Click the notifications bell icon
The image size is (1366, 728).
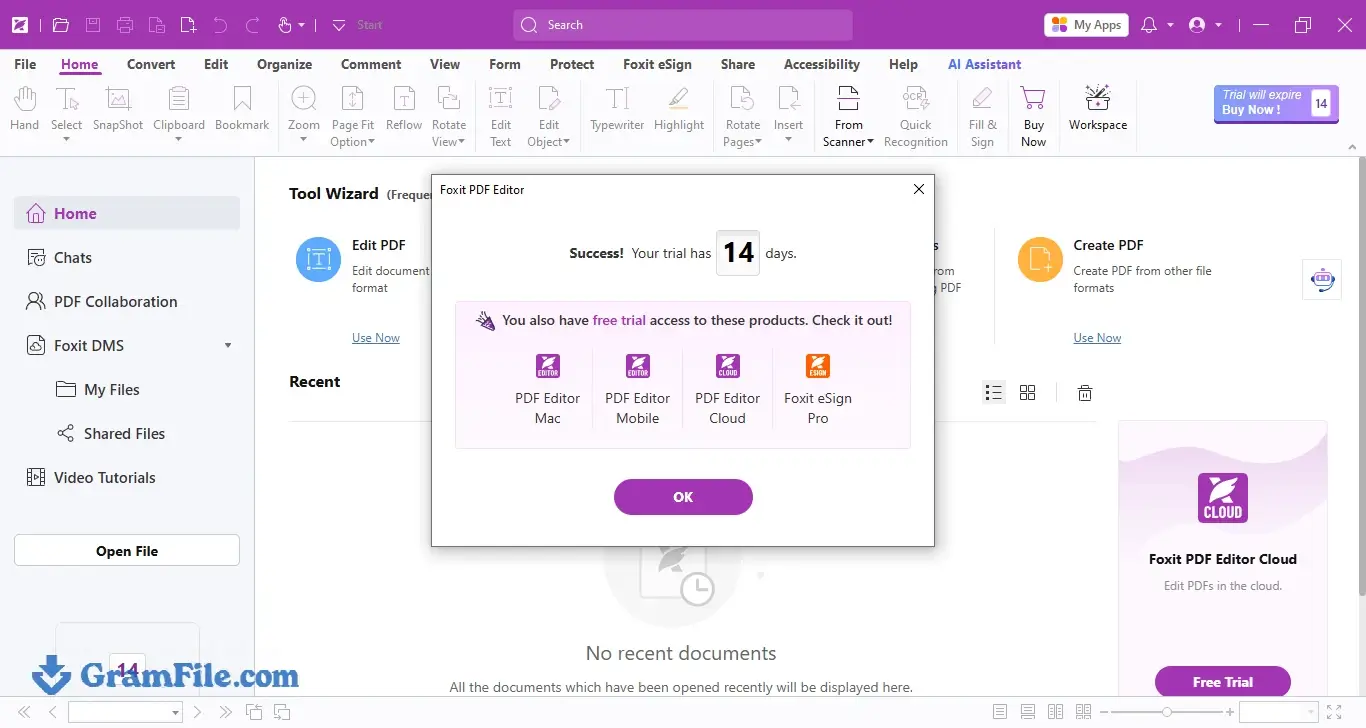pos(1149,25)
